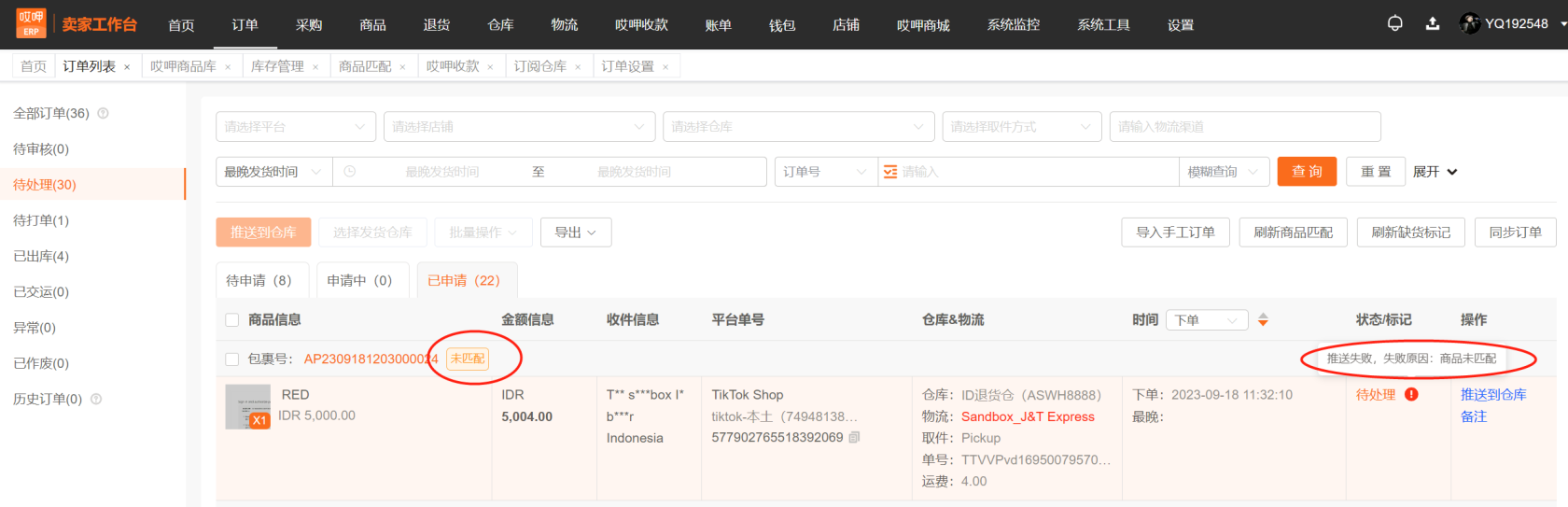The image size is (1568, 507).
Task: Click the clock icon in the date range field
Action: coord(350,172)
